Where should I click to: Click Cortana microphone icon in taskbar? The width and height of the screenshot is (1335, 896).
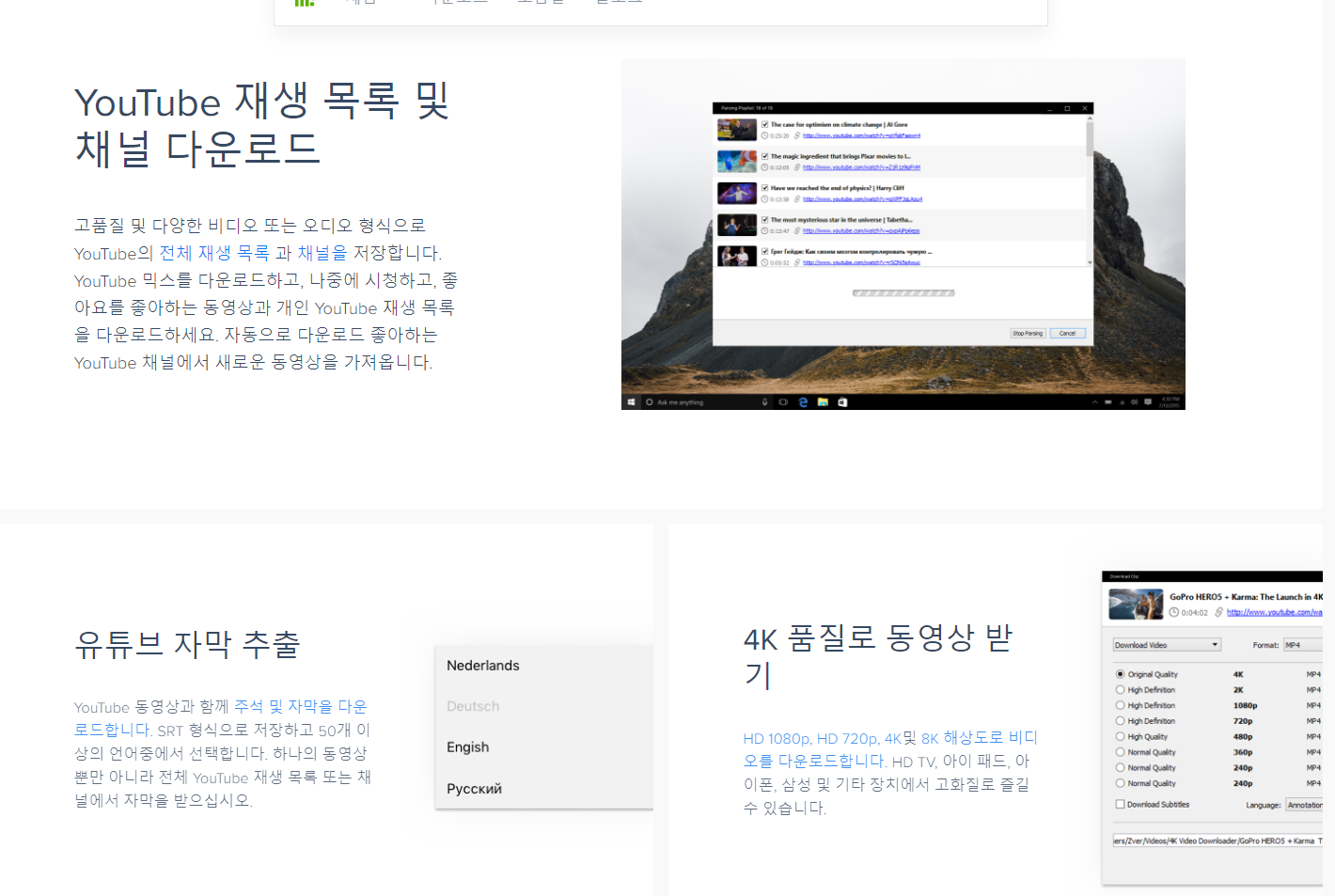coord(764,402)
